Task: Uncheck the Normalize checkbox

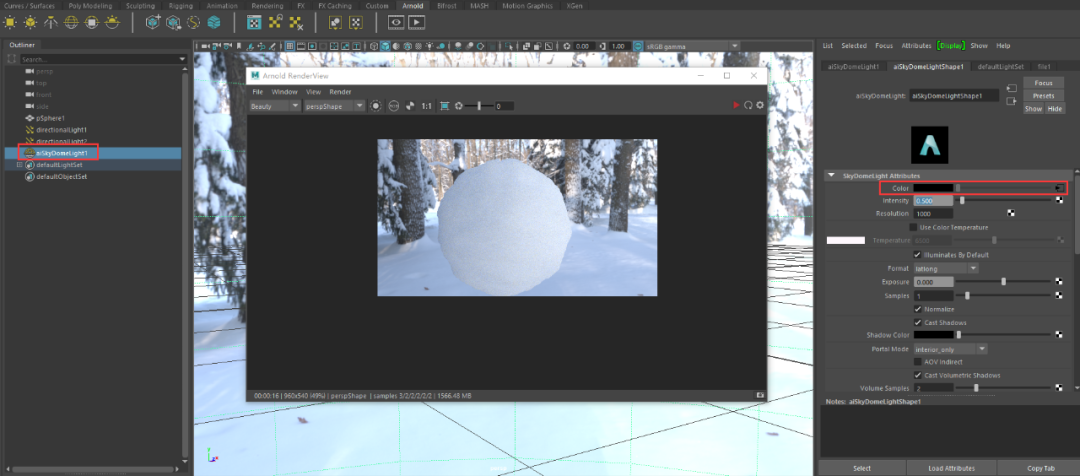Action: 918,309
